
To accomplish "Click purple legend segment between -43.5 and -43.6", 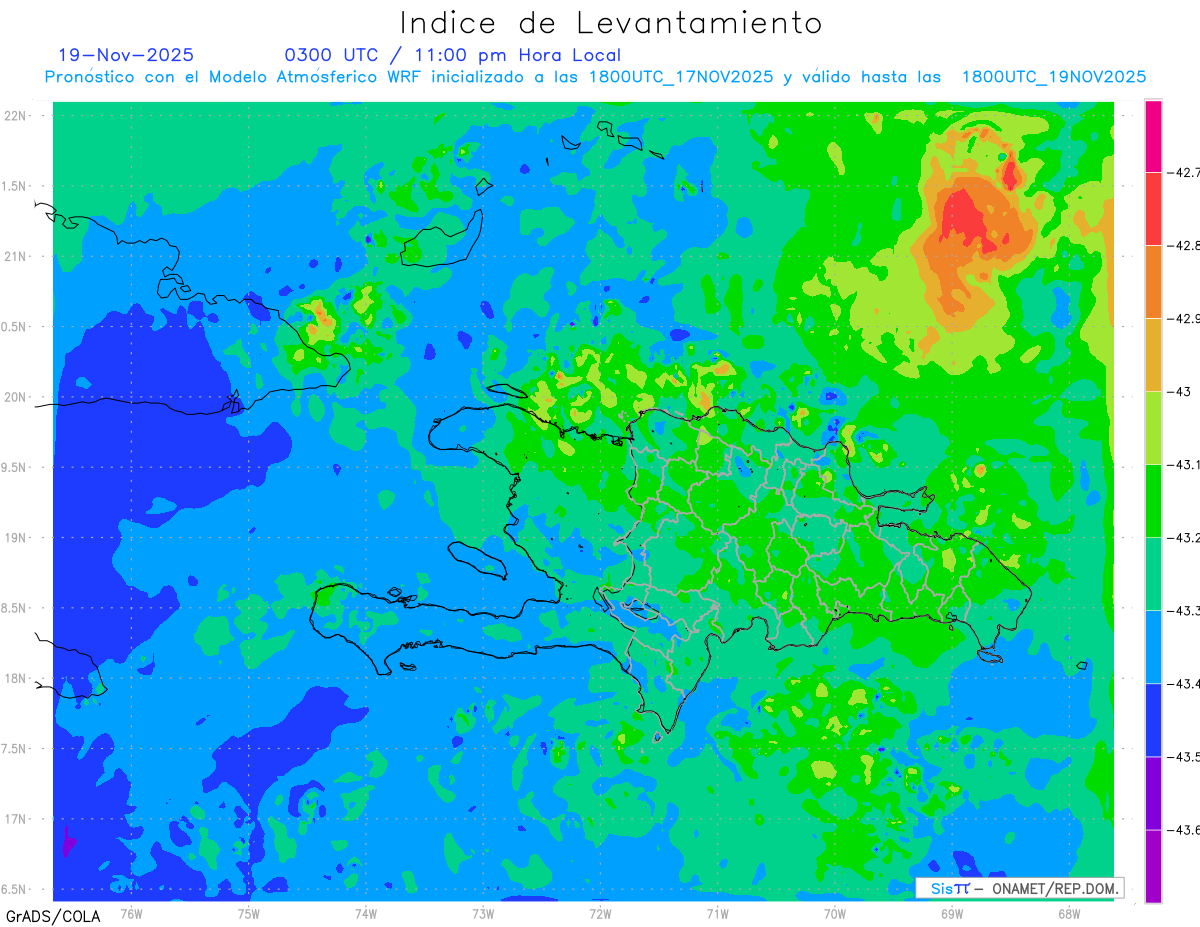I will [1153, 792].
